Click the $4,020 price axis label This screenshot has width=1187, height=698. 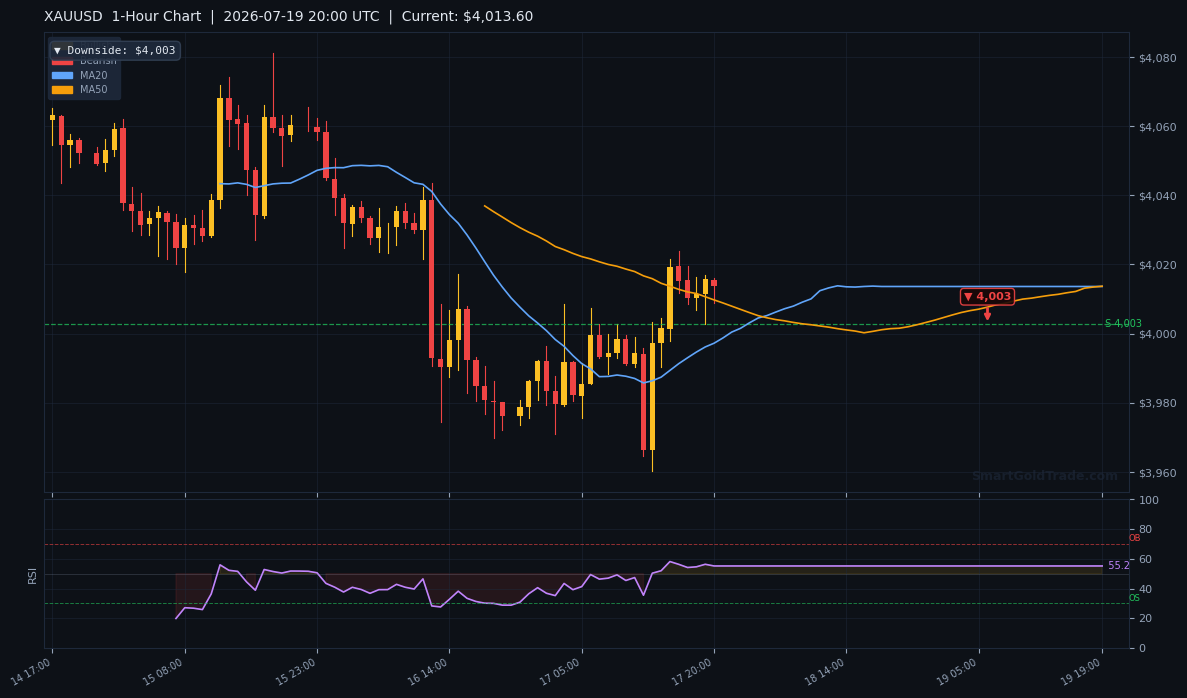coord(1157,265)
